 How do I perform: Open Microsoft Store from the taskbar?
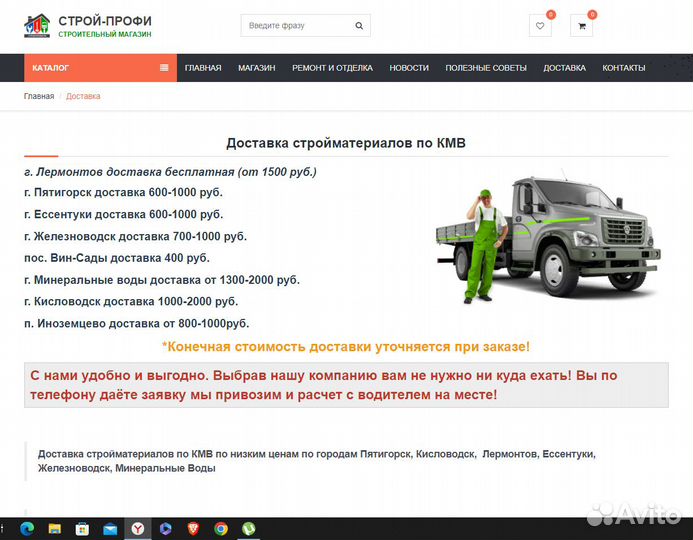click(x=83, y=529)
